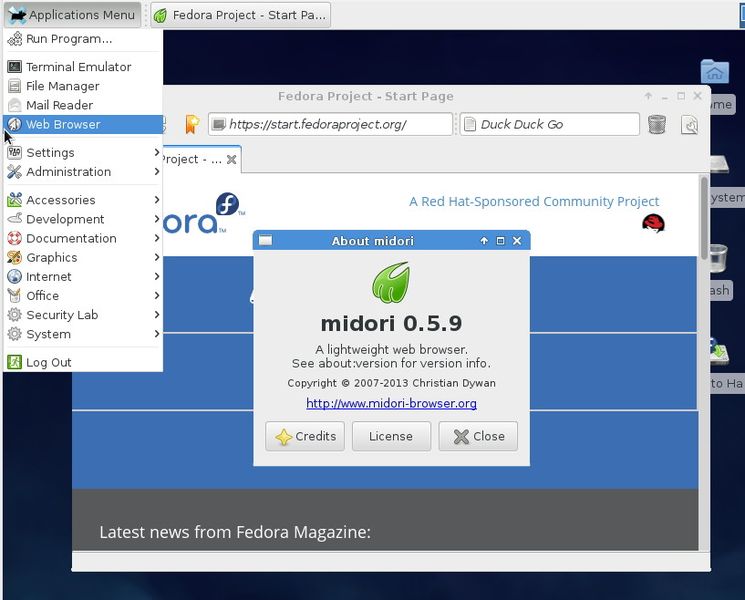The height and width of the screenshot is (600, 745).
Task: Click the Close button in About midori
Action: [478, 436]
